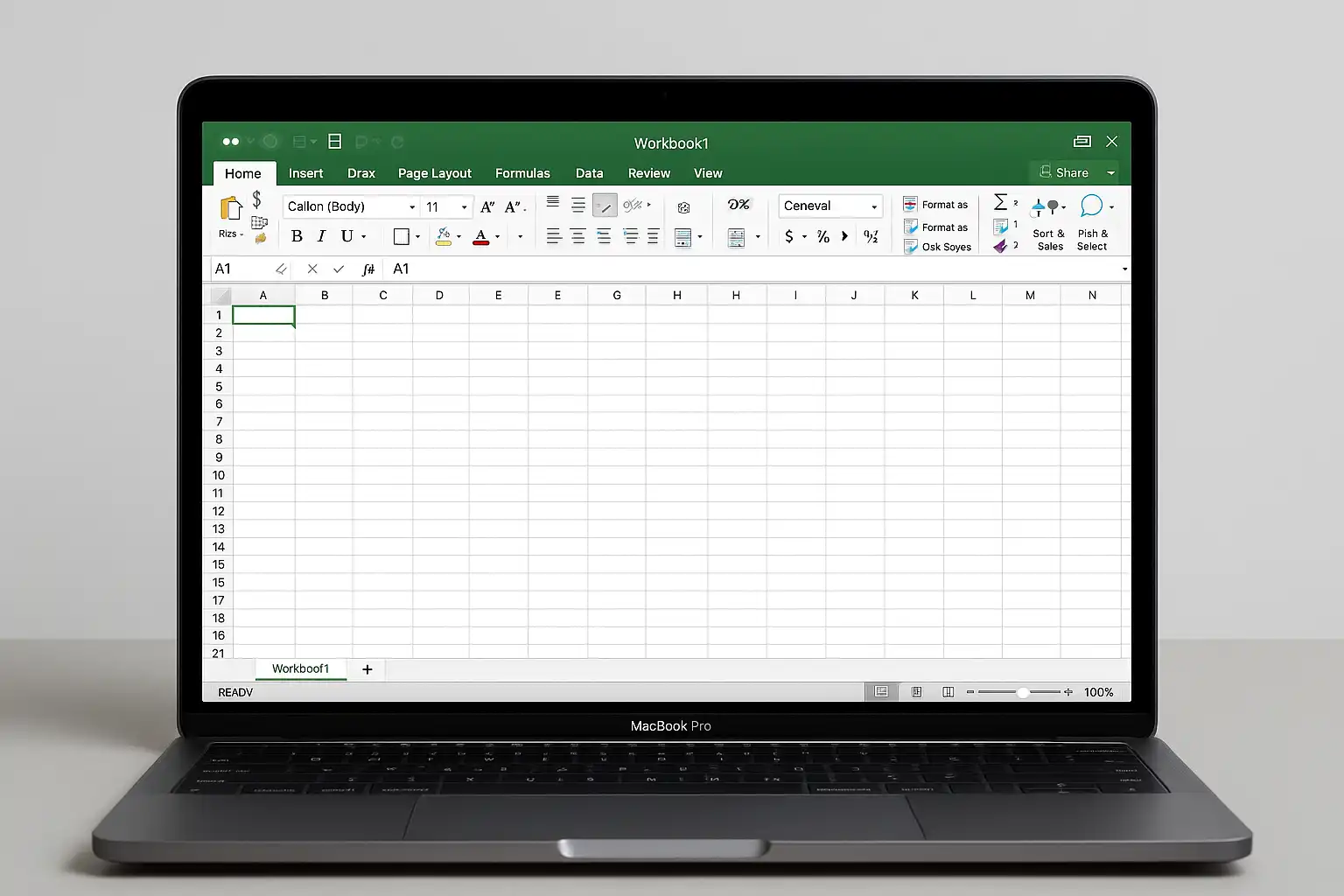Click the purple icon below AutoSum
Viewport: 1344px width, 896px height.
[x=1000, y=247]
